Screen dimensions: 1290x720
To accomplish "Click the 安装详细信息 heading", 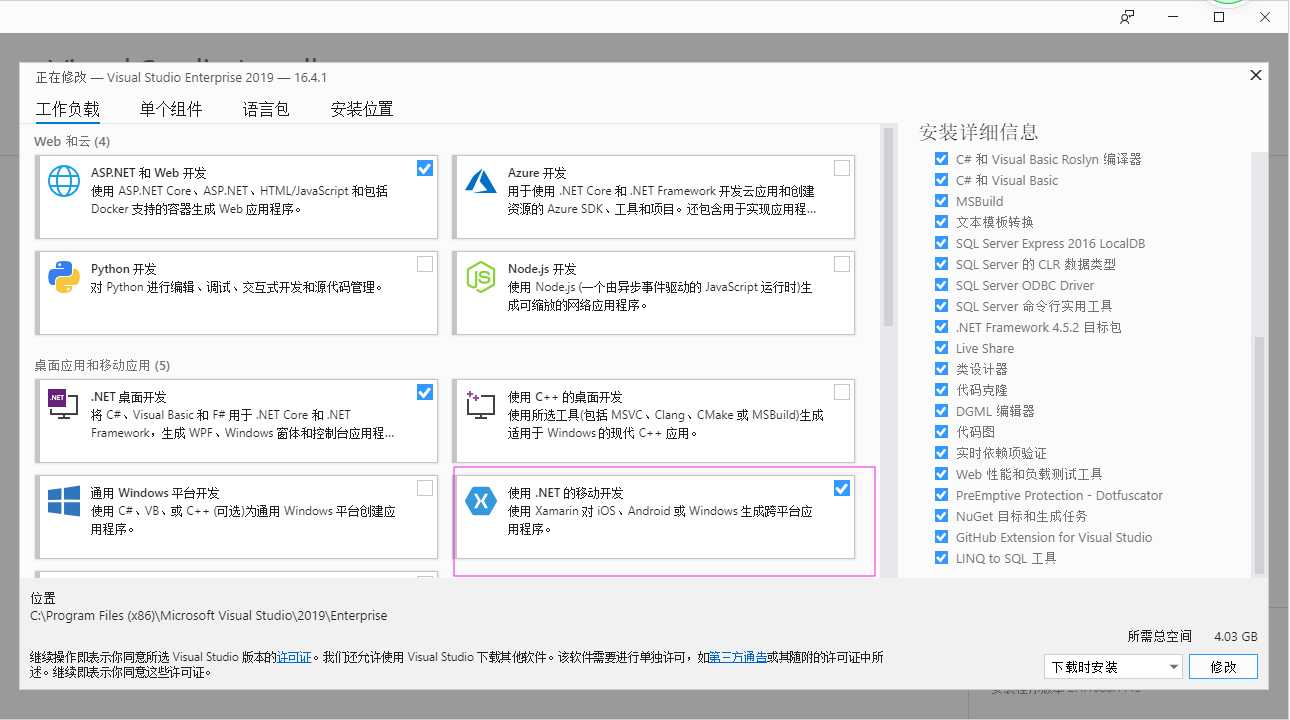I will (979, 132).
